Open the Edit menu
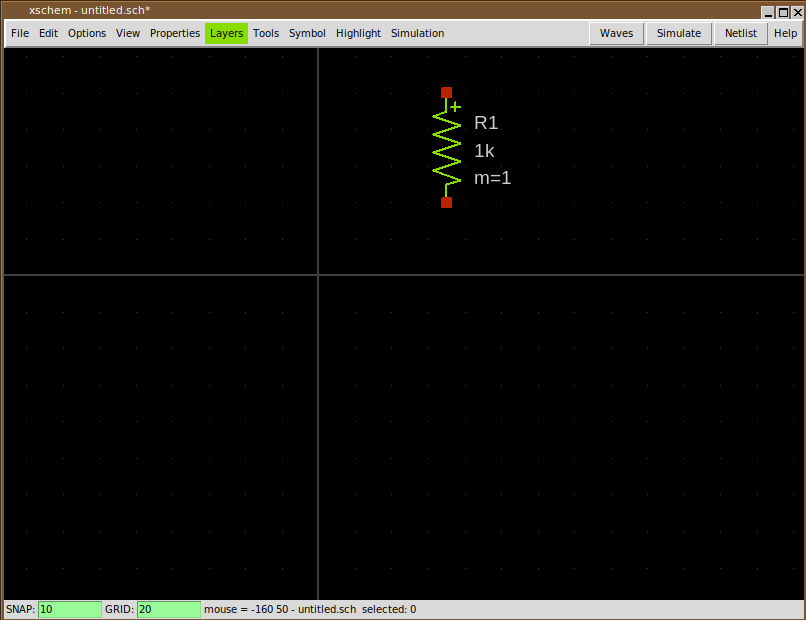The width and height of the screenshot is (806, 620). [x=48, y=33]
